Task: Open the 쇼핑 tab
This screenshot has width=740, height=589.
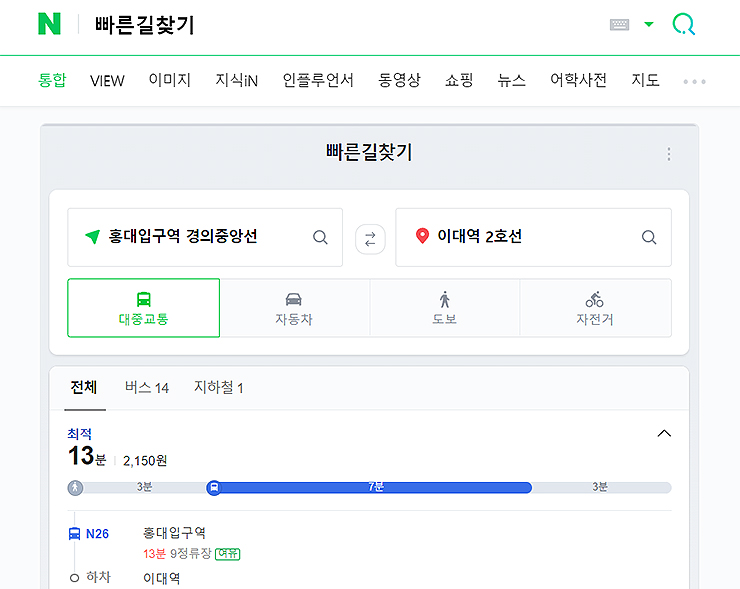Action: click(459, 80)
